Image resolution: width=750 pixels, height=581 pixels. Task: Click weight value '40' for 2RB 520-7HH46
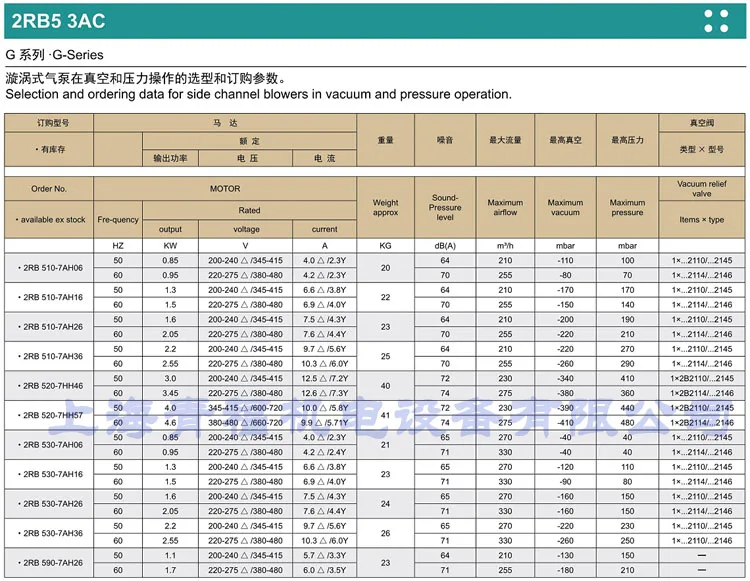(386, 385)
